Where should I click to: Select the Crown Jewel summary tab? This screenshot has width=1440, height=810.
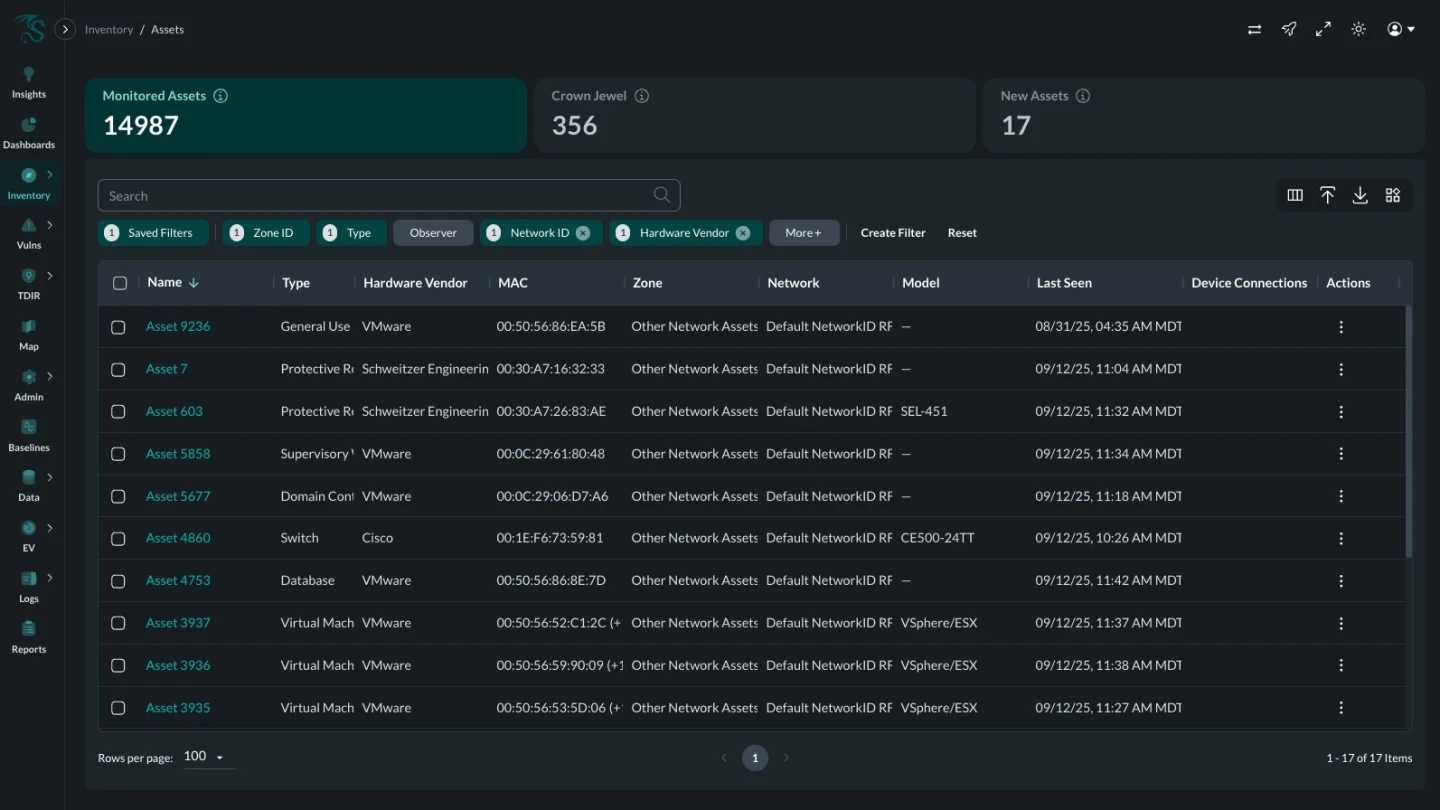[x=754, y=115]
